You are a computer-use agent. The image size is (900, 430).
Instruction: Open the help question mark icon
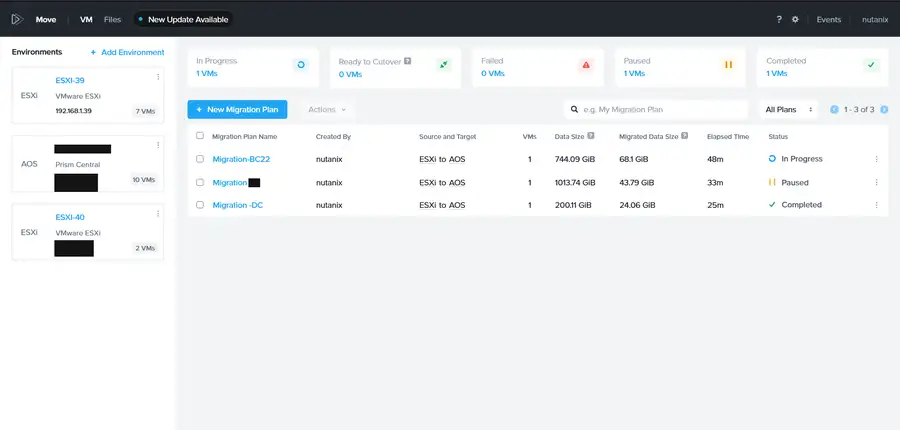click(779, 20)
